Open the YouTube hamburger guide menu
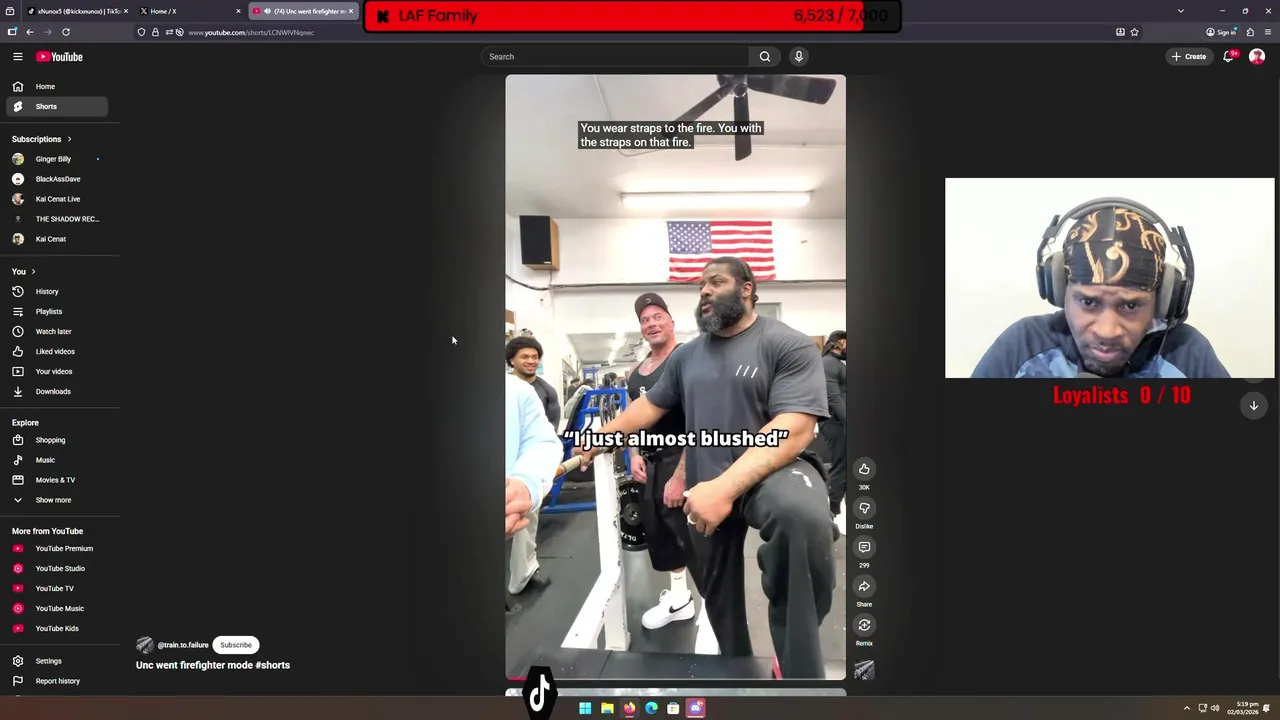Screen dimensions: 1280x720 coord(17,57)
